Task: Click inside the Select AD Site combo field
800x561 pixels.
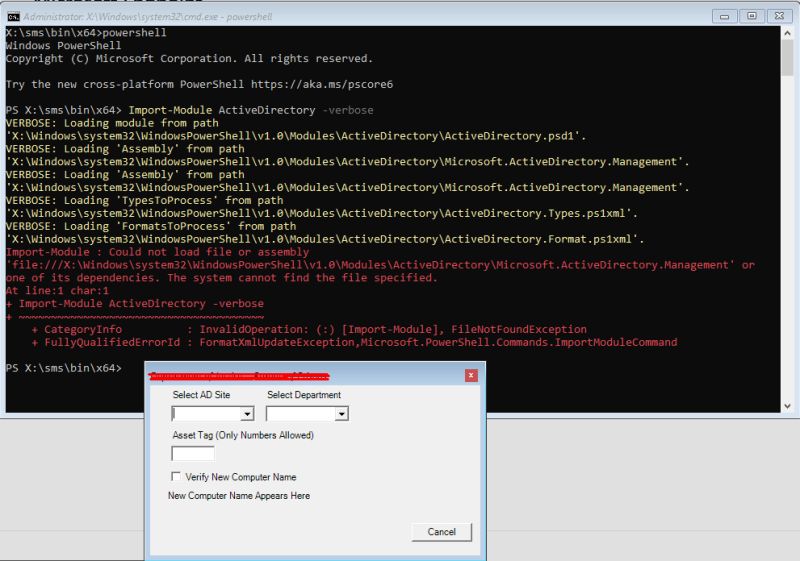Action: point(207,414)
